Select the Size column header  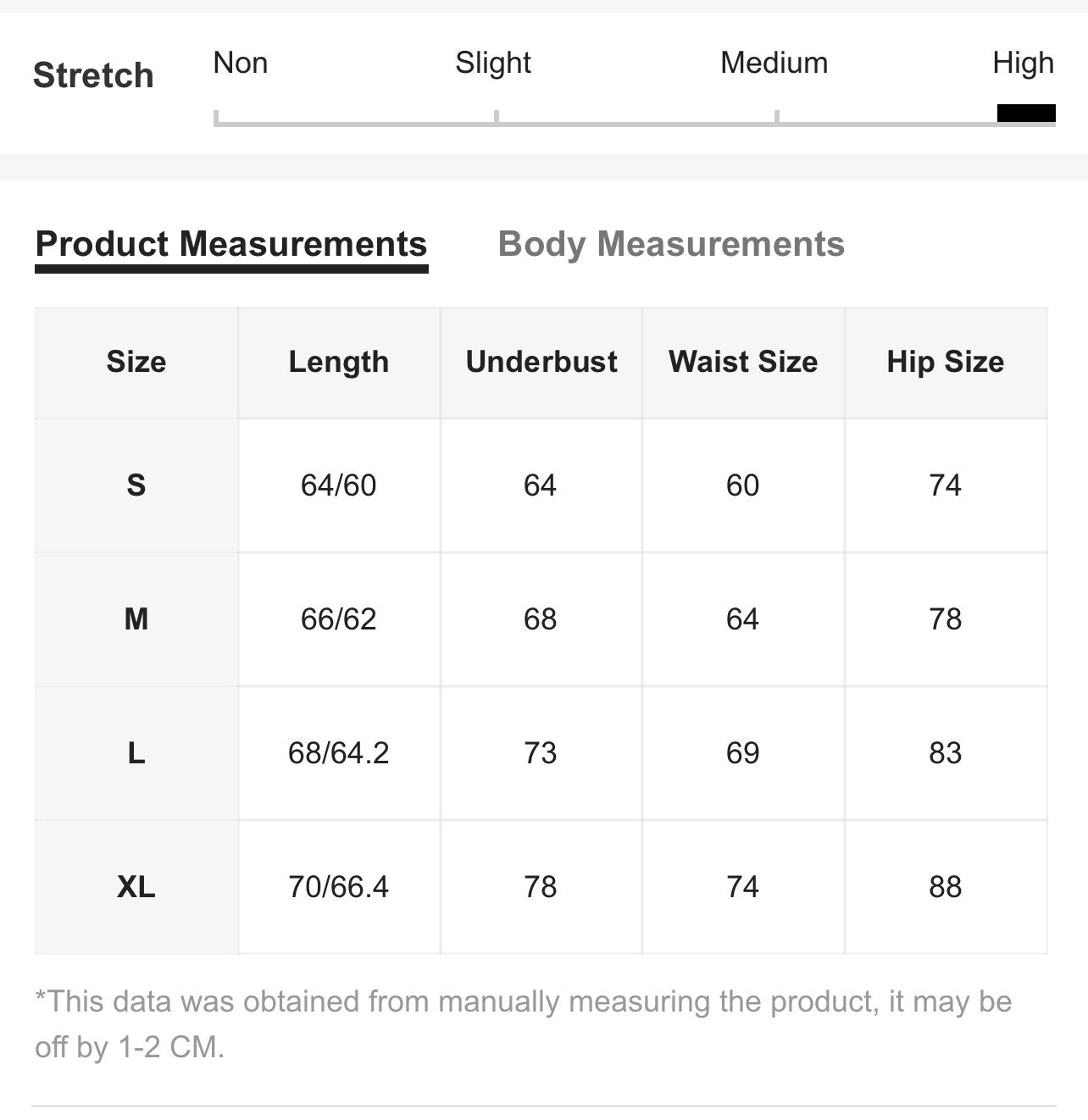pos(136,363)
